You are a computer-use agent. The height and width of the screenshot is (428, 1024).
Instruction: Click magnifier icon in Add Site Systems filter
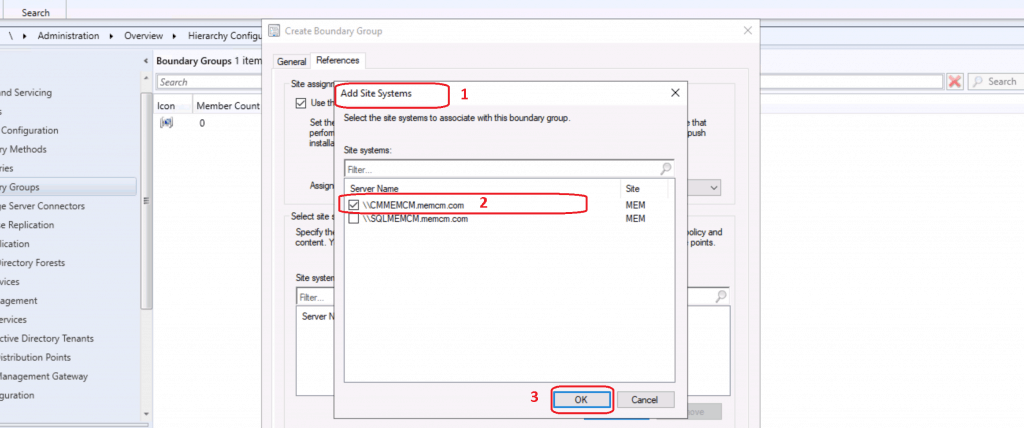[665, 169]
